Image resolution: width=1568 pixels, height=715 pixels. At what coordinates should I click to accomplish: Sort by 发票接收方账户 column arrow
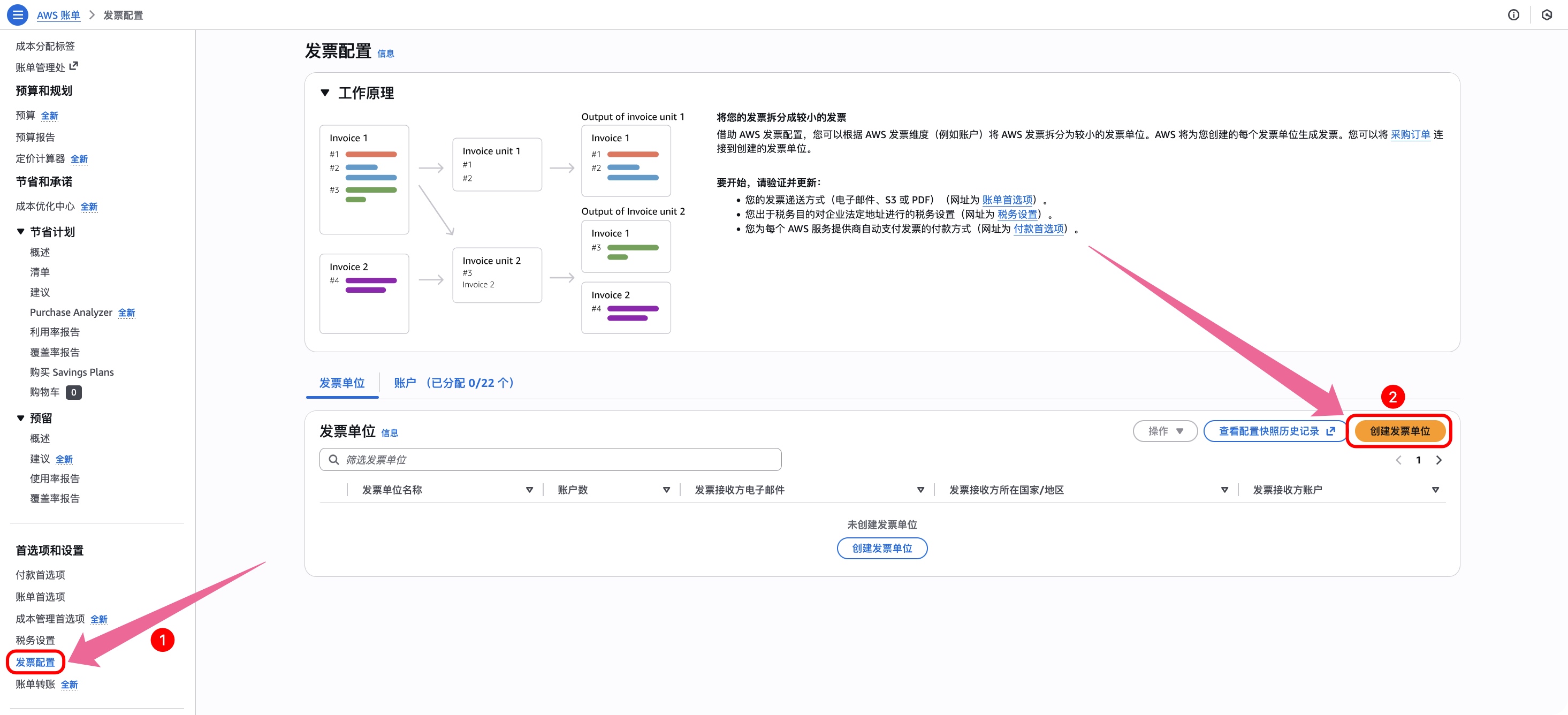coord(1435,490)
